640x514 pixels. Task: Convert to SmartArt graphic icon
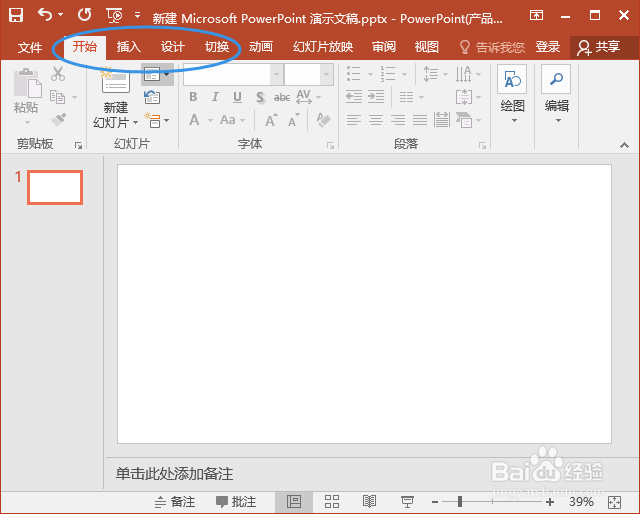pyautogui.click(x=468, y=120)
